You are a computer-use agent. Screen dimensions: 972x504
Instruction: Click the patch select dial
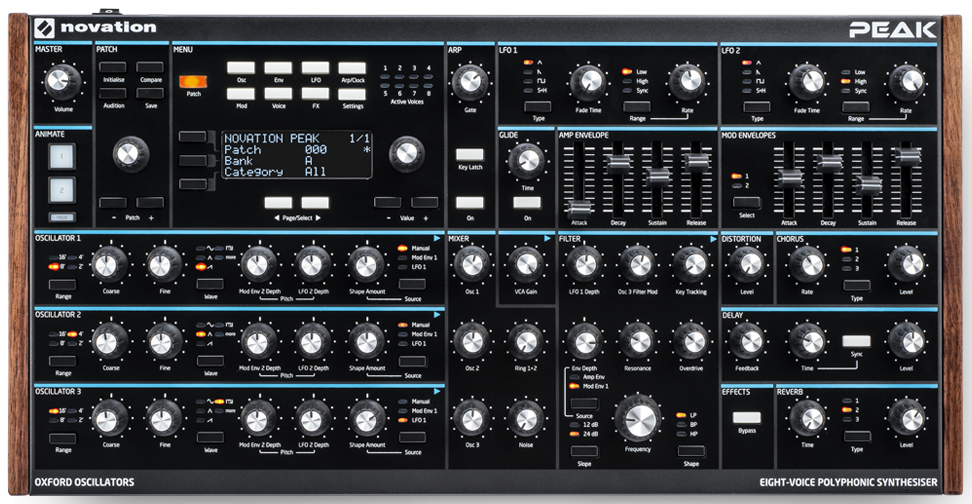130,154
